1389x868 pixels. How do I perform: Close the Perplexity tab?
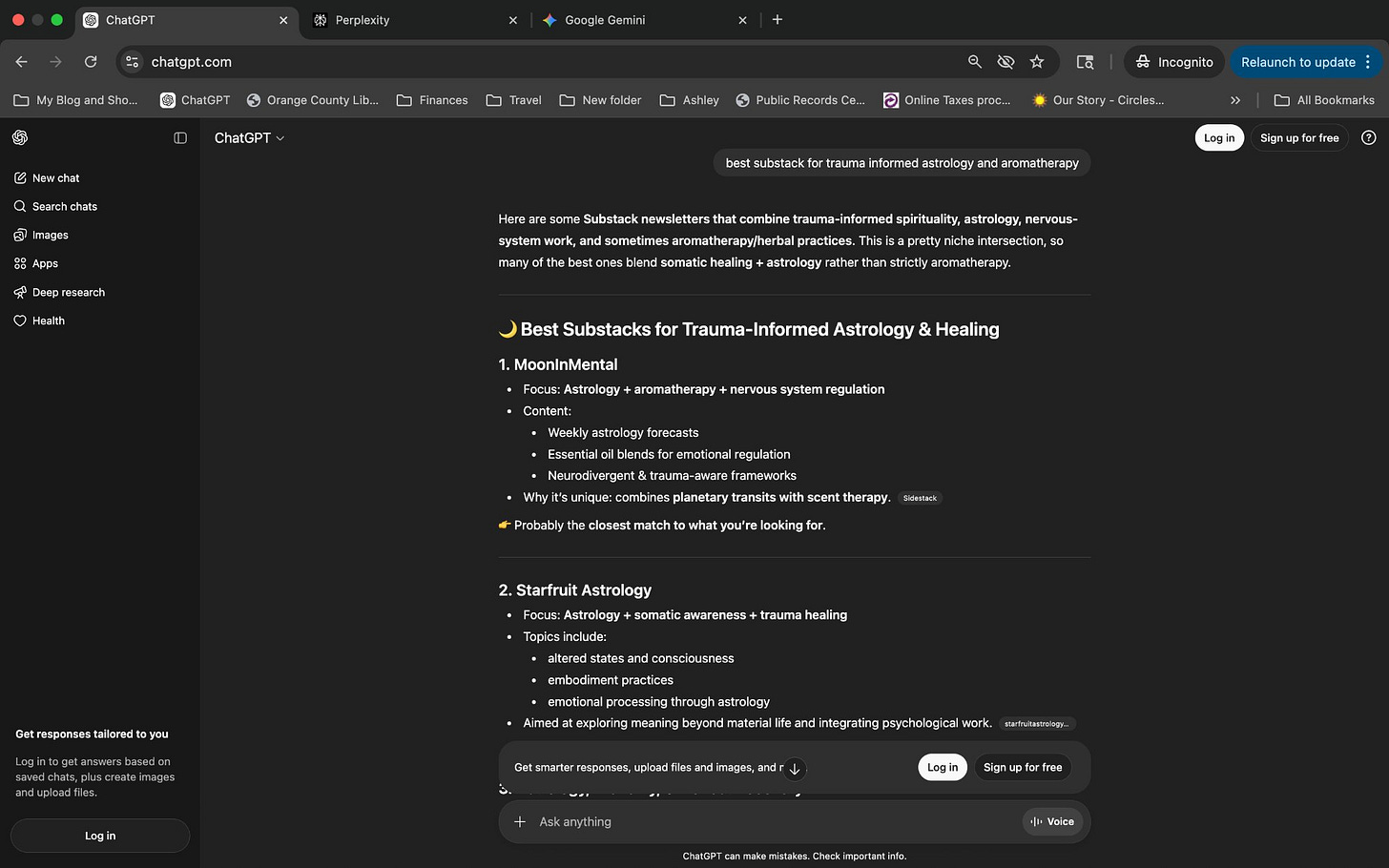click(x=513, y=20)
